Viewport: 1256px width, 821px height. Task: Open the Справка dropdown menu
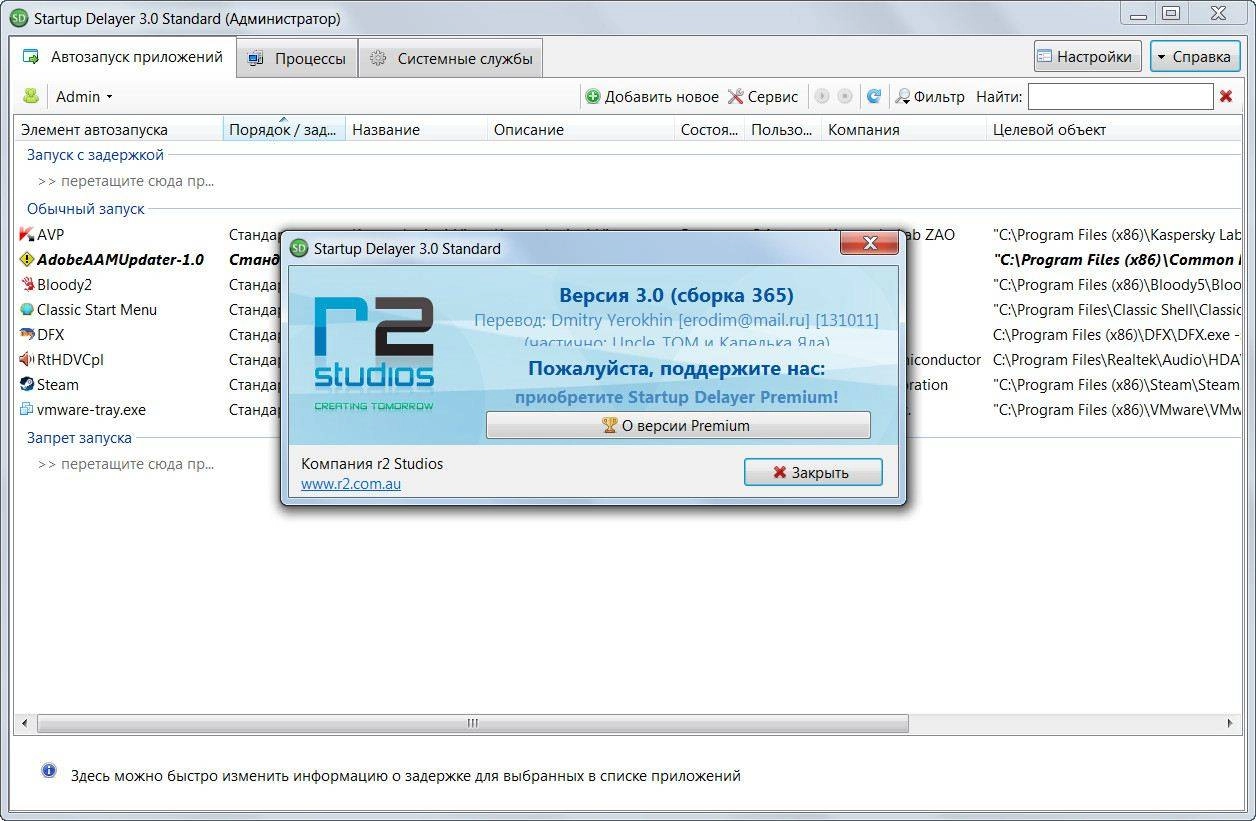click(x=1195, y=57)
